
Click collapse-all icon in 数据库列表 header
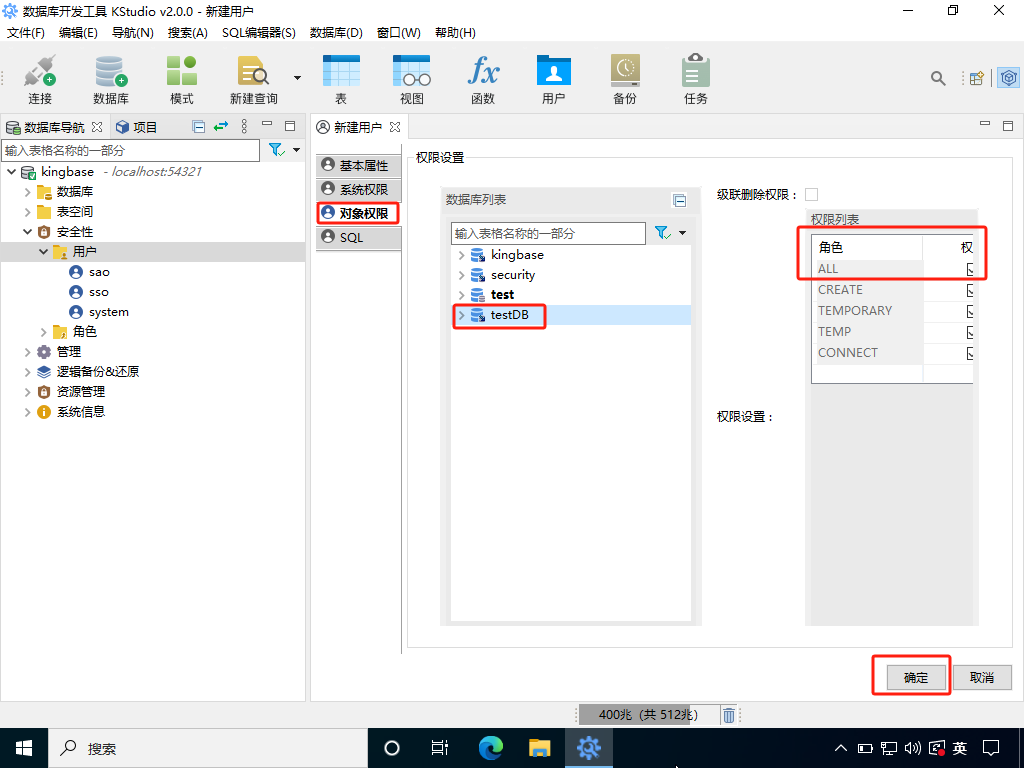point(679,200)
